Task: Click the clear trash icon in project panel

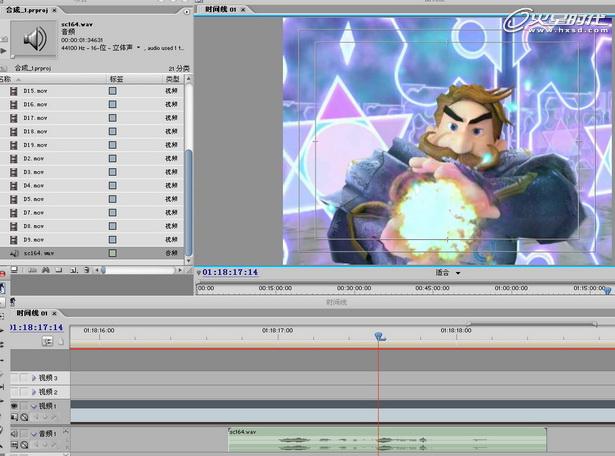Action: [x=87, y=270]
